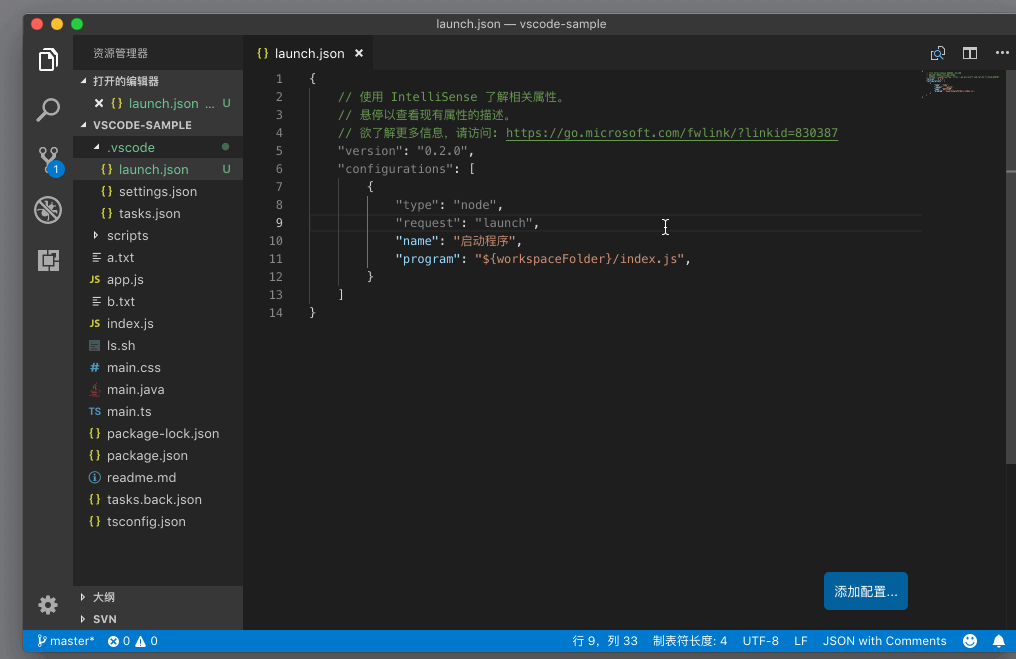Expand the scripts folder
This screenshot has height=659, width=1016.
127,235
